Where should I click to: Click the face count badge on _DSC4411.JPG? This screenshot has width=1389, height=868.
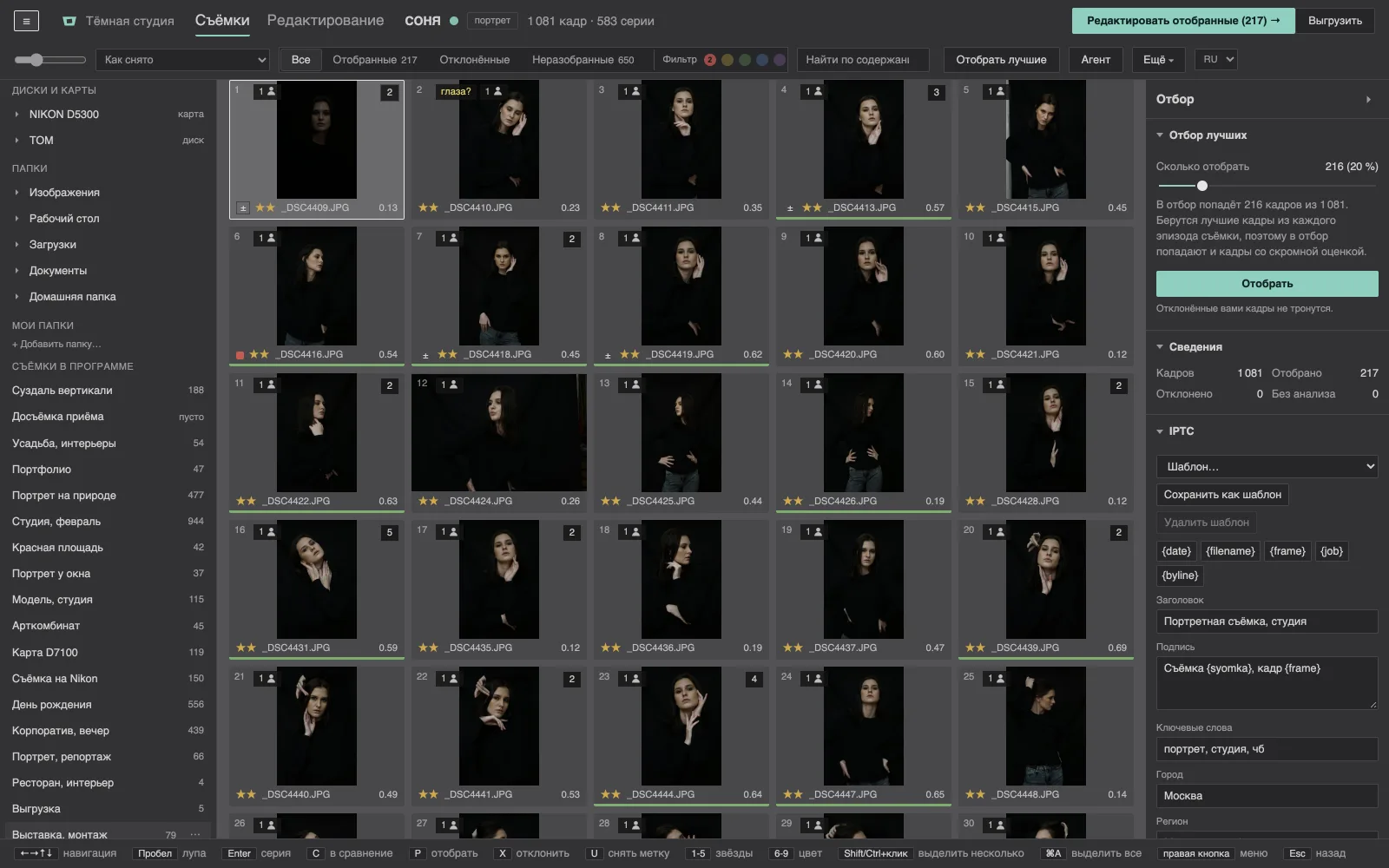[x=631, y=91]
